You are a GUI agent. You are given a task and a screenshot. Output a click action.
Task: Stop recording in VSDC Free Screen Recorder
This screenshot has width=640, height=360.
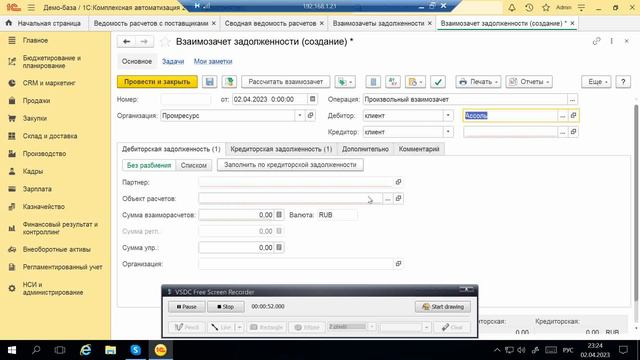(225, 307)
